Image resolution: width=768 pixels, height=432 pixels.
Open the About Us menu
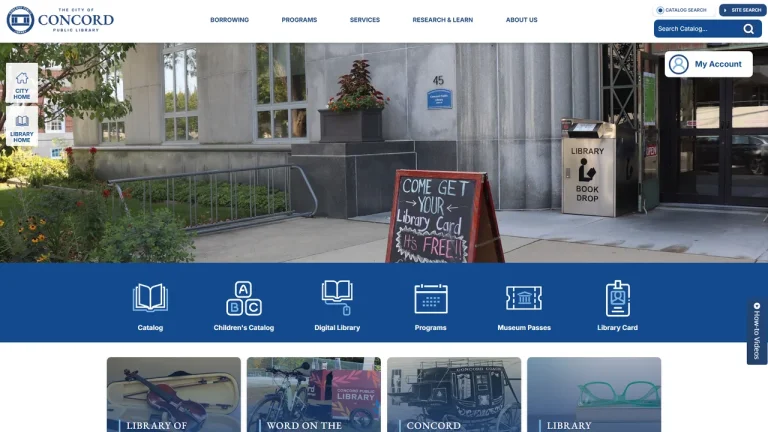522,20
